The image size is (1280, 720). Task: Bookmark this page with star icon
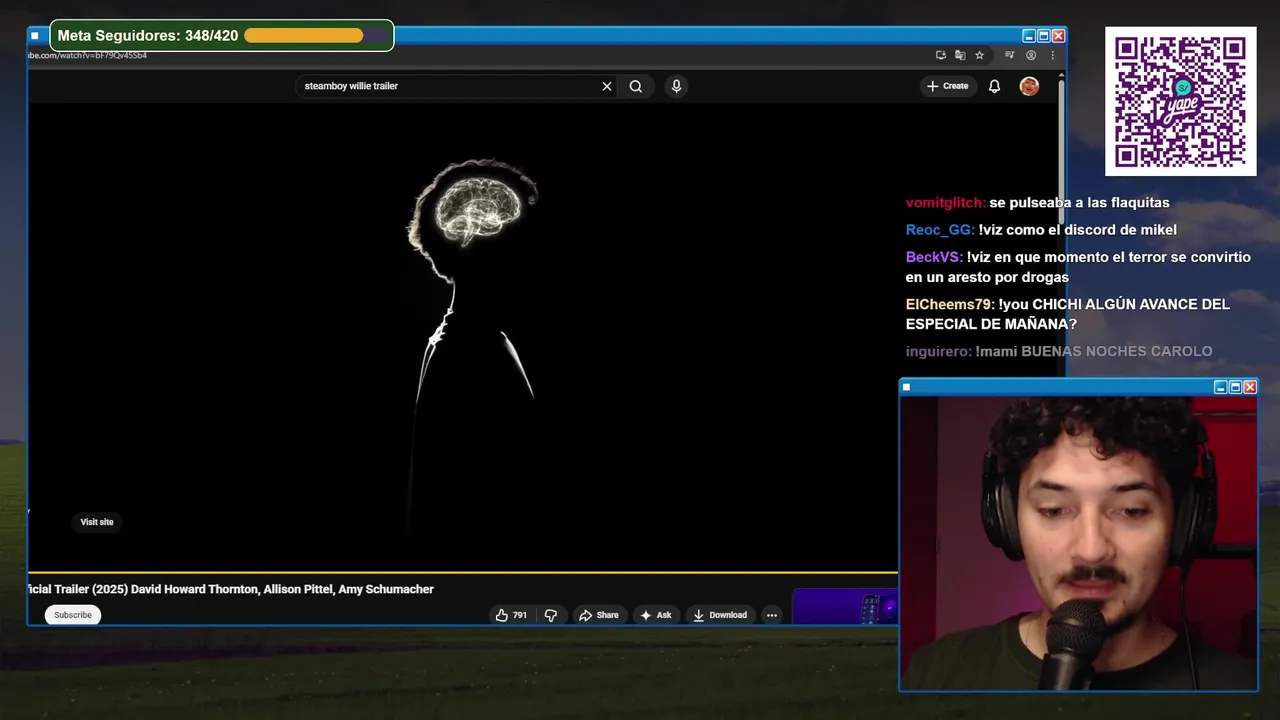pos(979,55)
